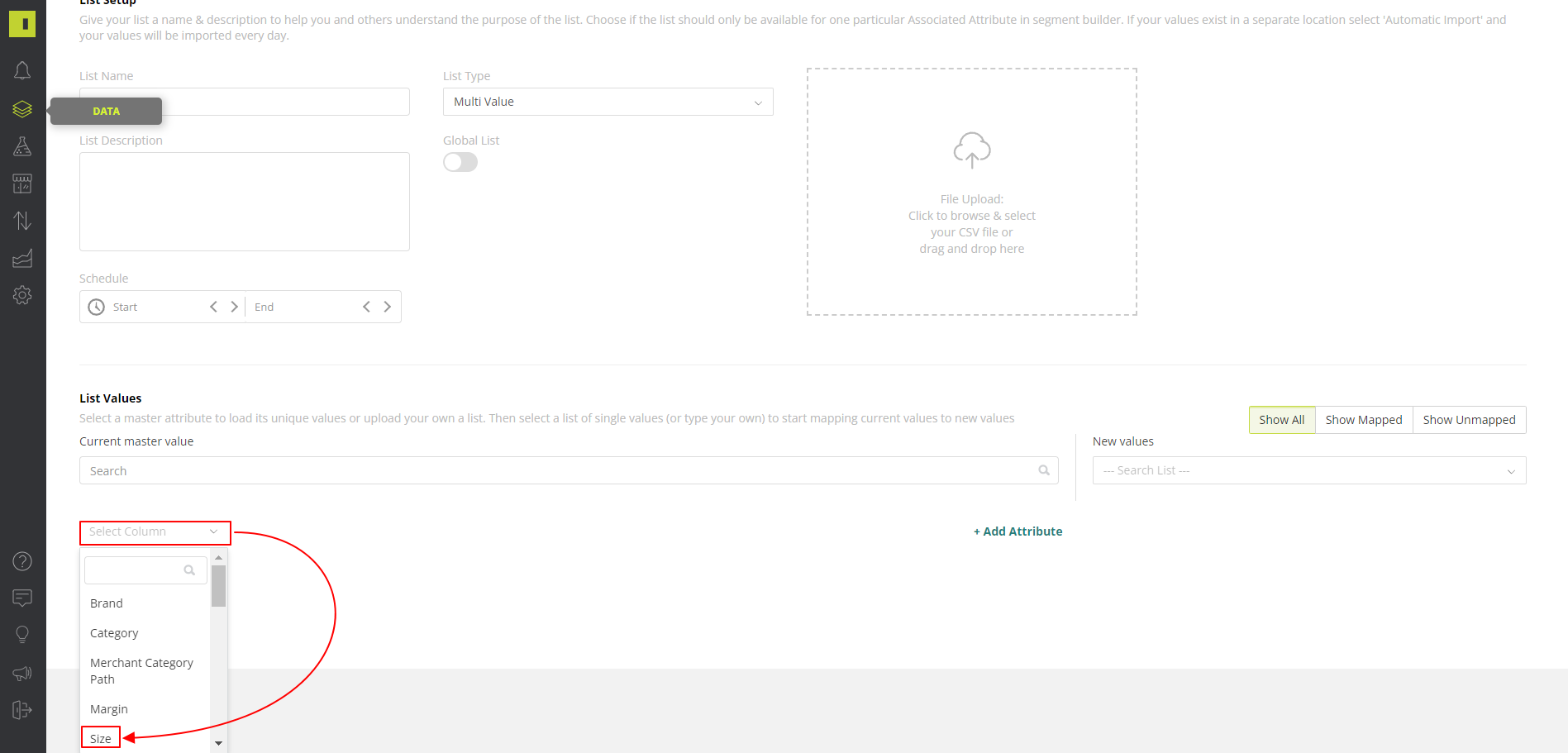Click the magnifier in column dropdown search

(x=189, y=570)
